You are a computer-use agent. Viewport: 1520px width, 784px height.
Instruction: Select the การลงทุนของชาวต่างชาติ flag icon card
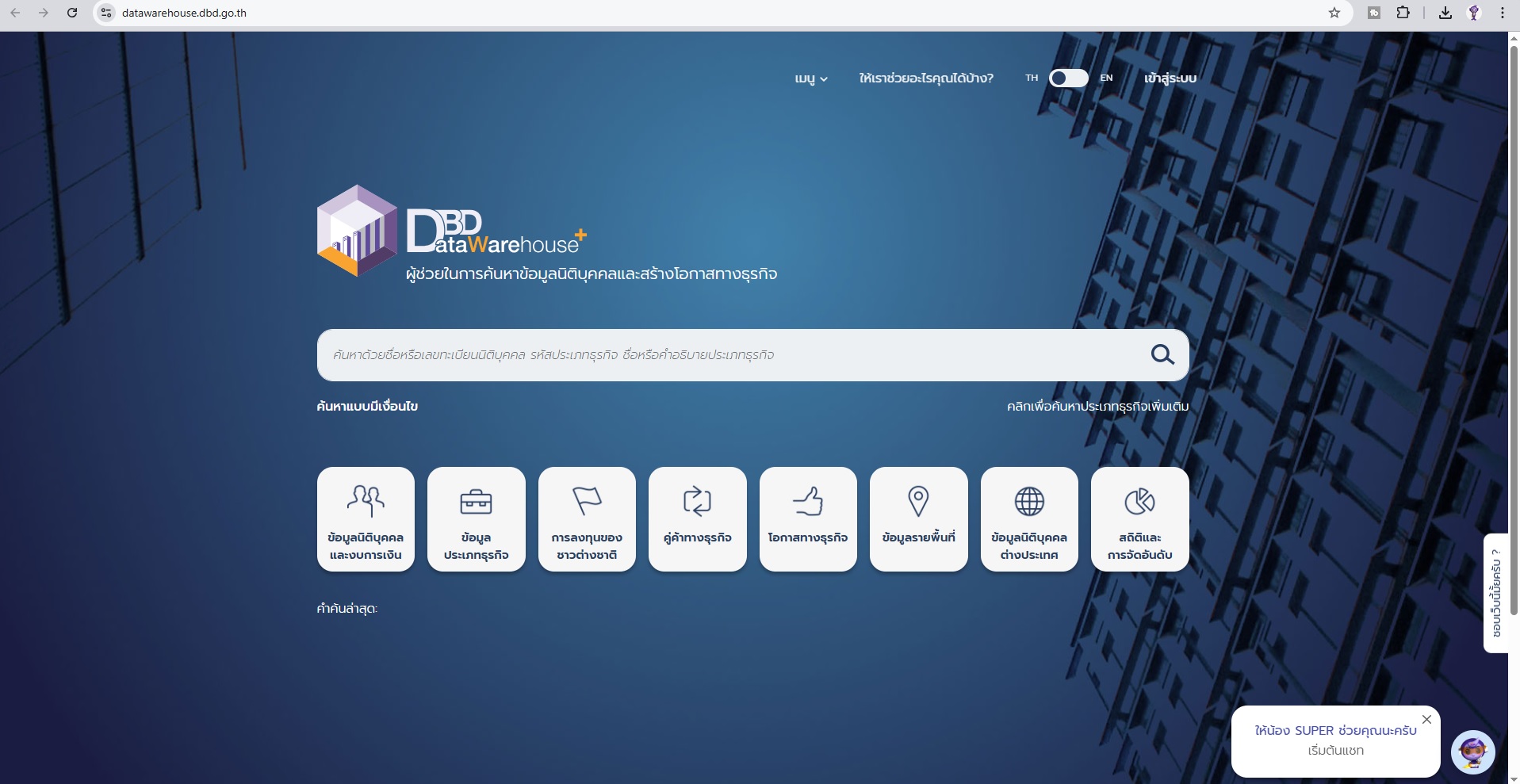[x=587, y=519]
